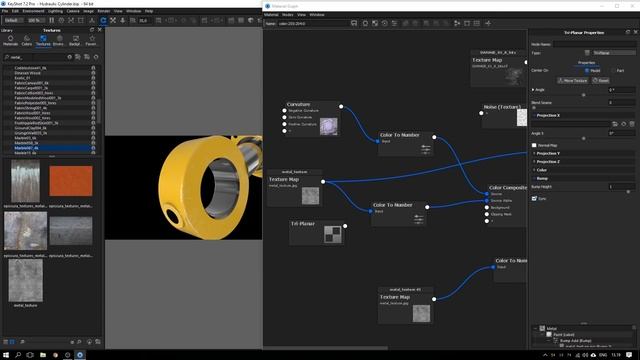The width and height of the screenshot is (640, 360).
Task: Click output socket of the Tri-Planar node
Action: (345, 226)
